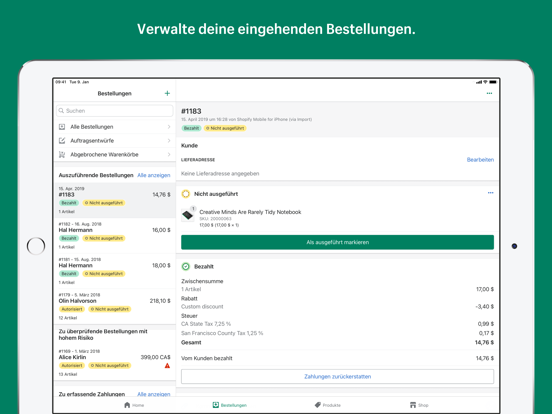The height and width of the screenshot is (414, 552).
Task: Select Alice Kirlin high-risk order
Action: click(115, 363)
